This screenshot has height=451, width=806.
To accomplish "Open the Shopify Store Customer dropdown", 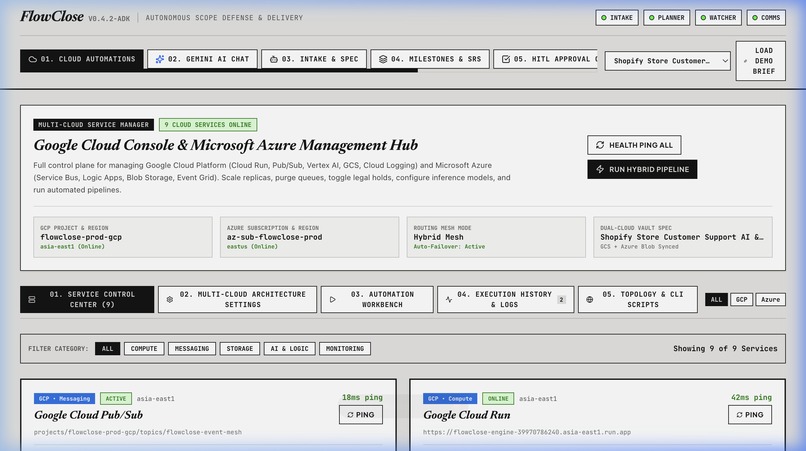I will pyautogui.click(x=667, y=61).
